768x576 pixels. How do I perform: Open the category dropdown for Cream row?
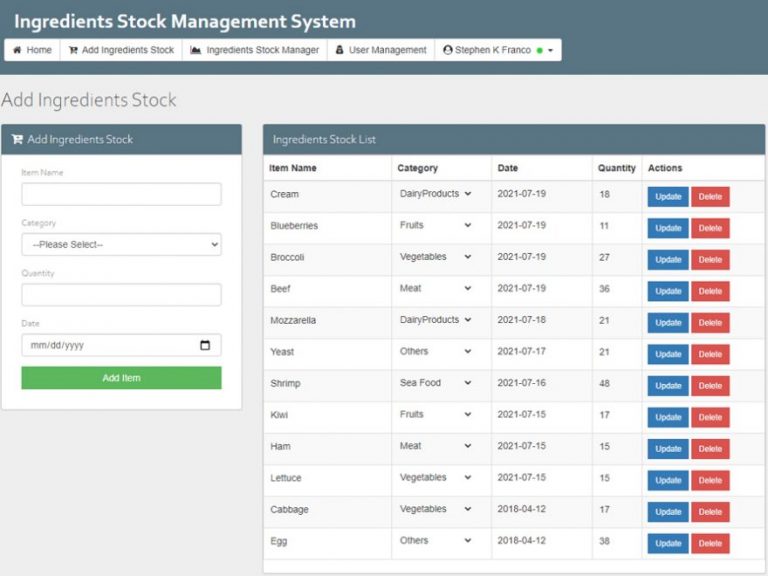435,194
